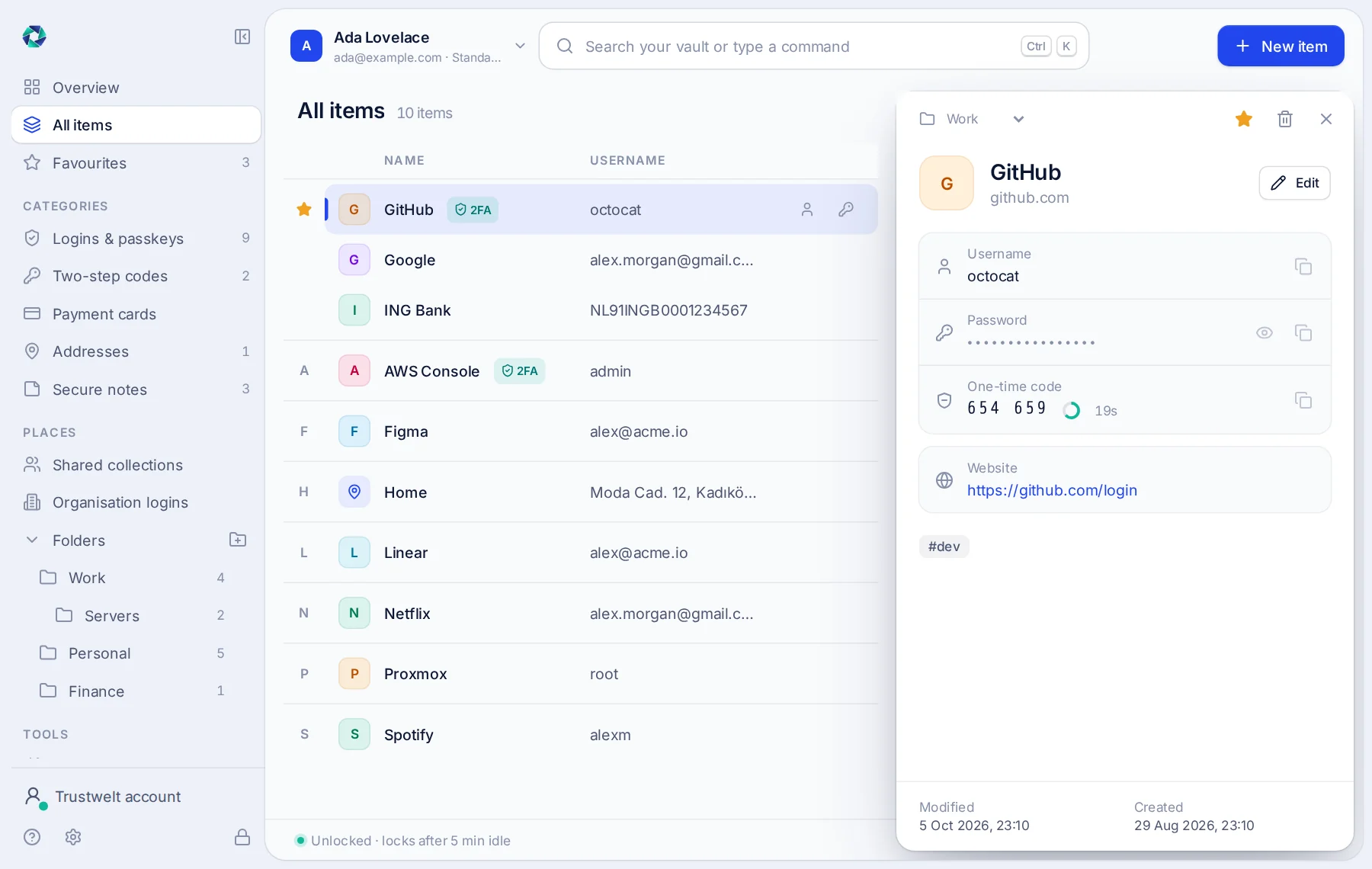This screenshot has width=1372, height=869.
Task: Toggle the star on GitHub list row
Action: 304,209
